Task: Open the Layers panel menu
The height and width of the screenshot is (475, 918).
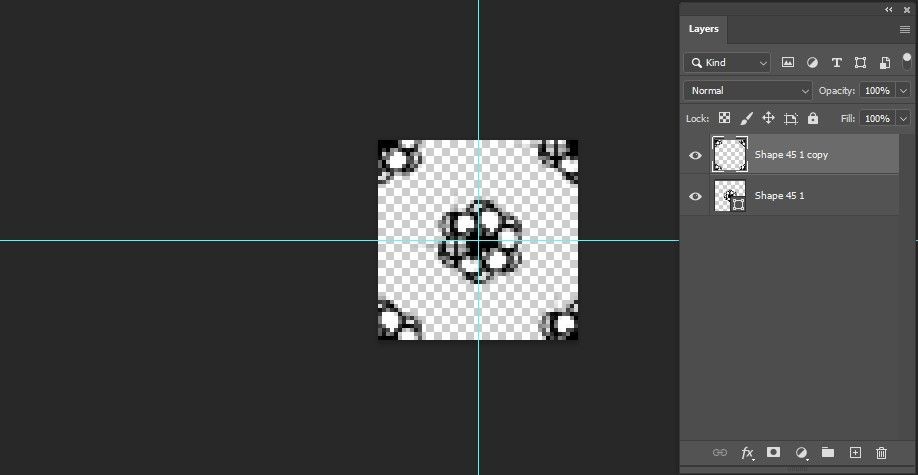Action: pos(905,30)
